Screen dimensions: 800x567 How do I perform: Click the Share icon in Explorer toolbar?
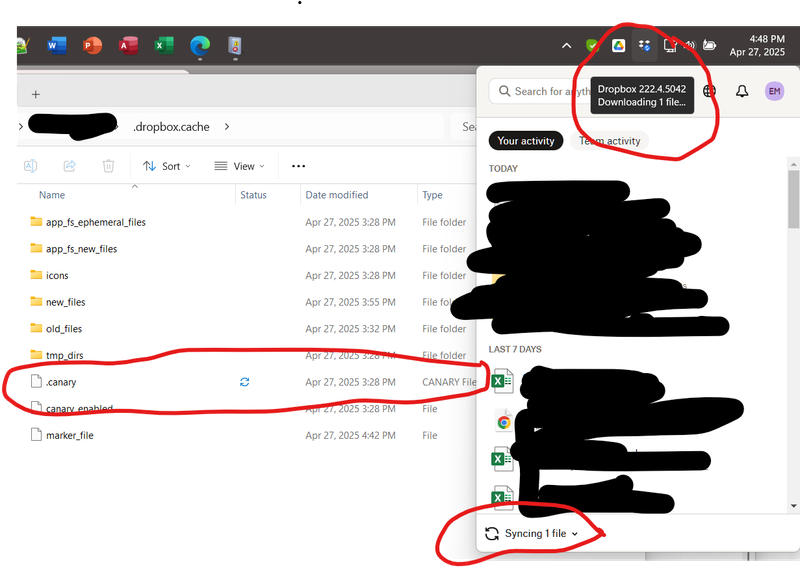pyautogui.click(x=70, y=166)
